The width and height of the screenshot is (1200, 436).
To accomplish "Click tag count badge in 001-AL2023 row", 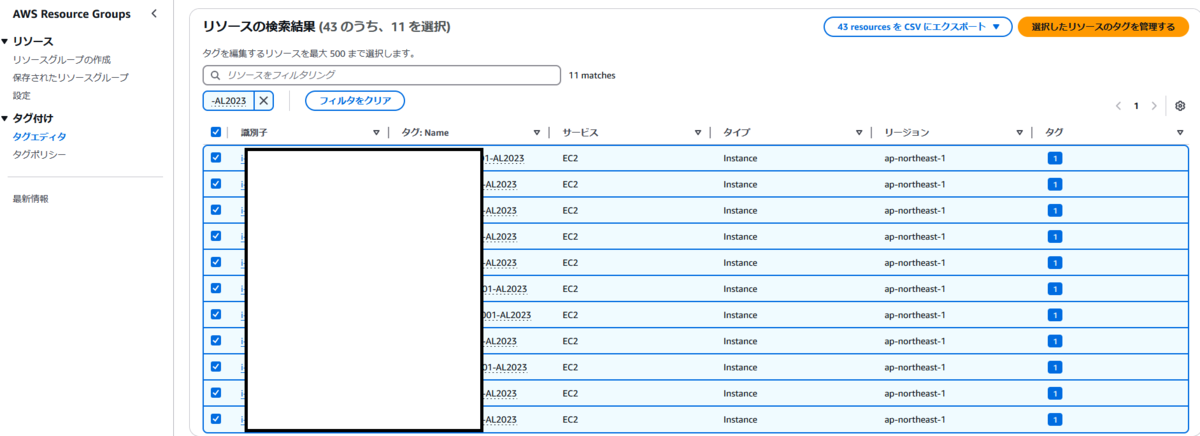I will click(1054, 314).
